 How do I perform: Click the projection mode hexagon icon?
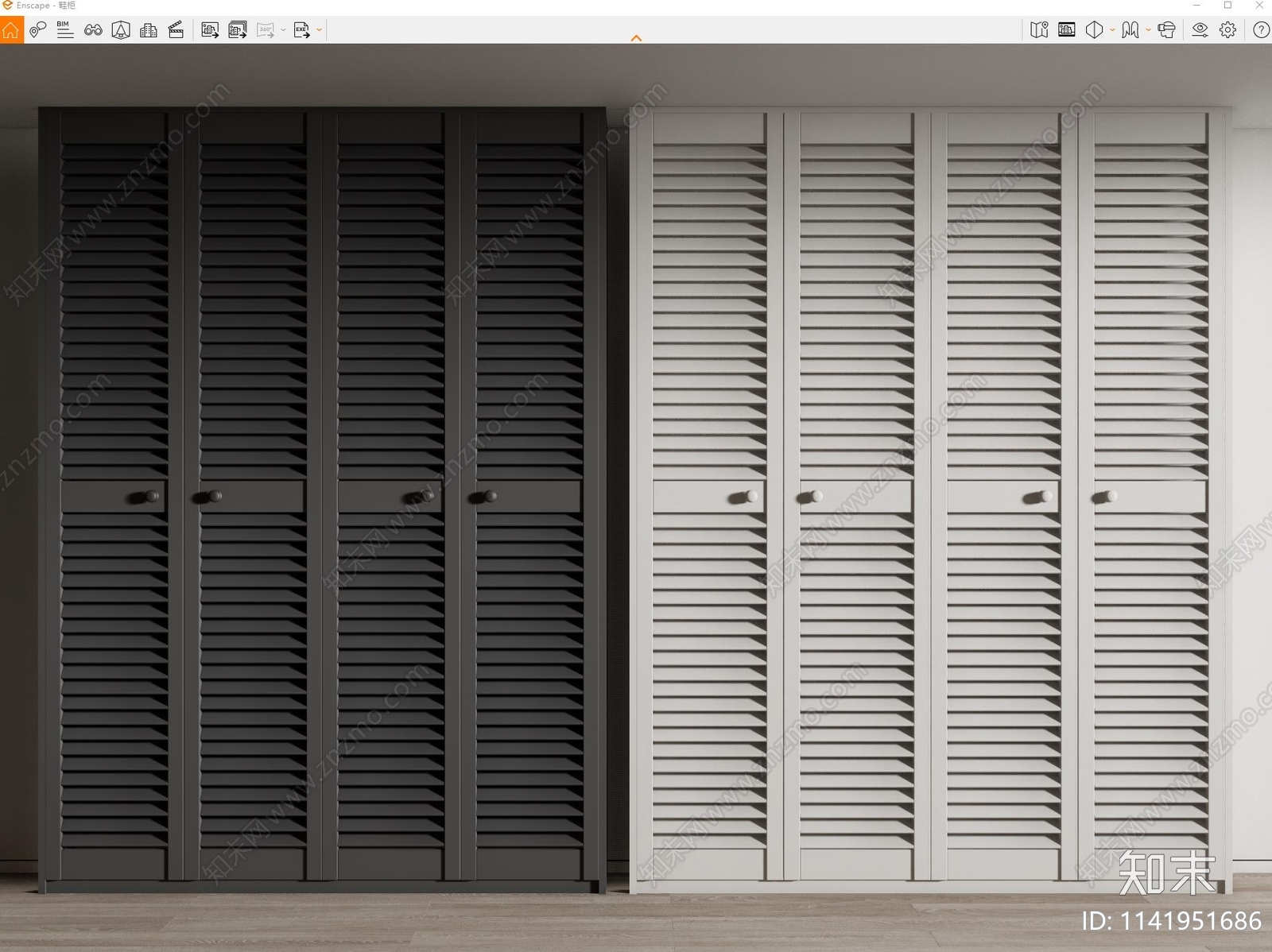click(1095, 30)
